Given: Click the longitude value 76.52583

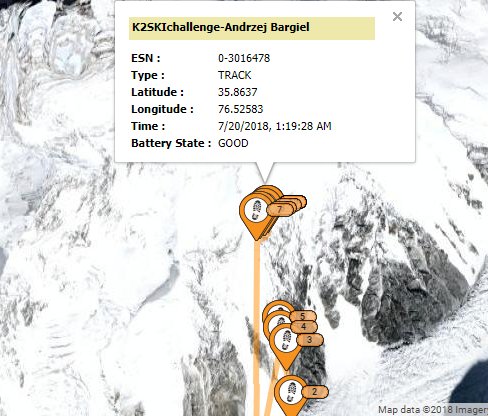Looking at the screenshot, I should coord(241,109).
